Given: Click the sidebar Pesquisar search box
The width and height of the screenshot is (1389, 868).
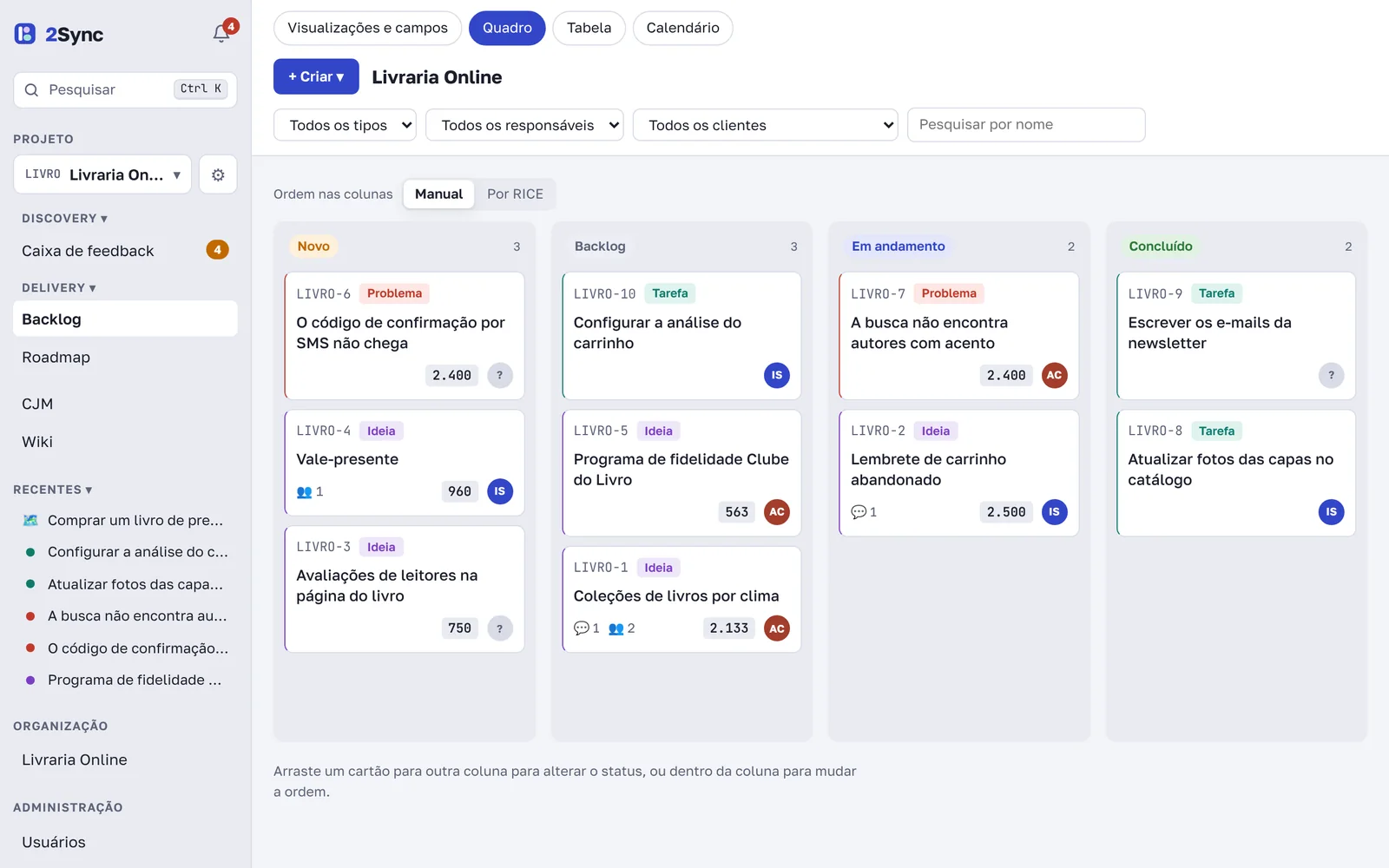Looking at the screenshot, I should (x=125, y=89).
